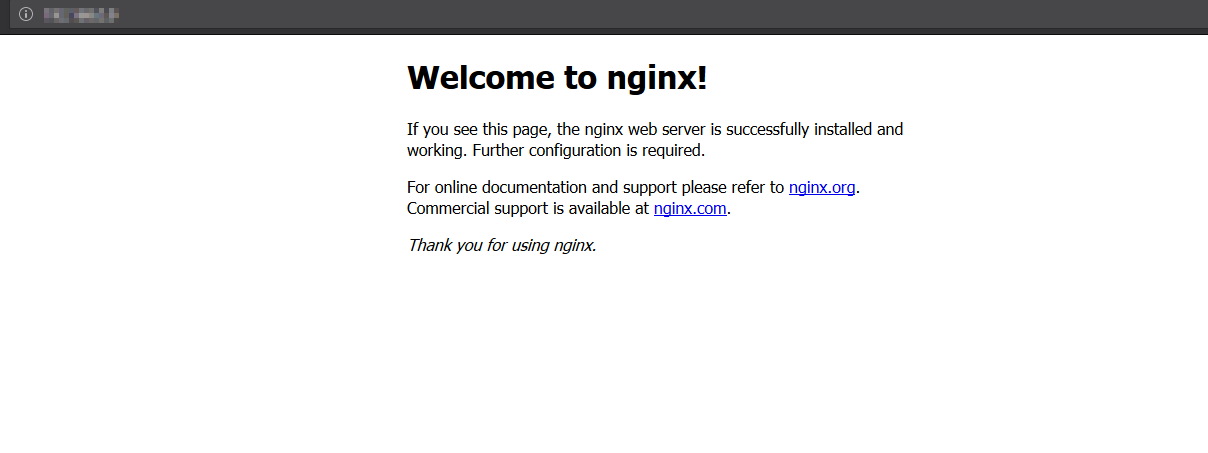Click the "Thank you for using nginx." line
This screenshot has width=1208, height=453.
(x=502, y=245)
